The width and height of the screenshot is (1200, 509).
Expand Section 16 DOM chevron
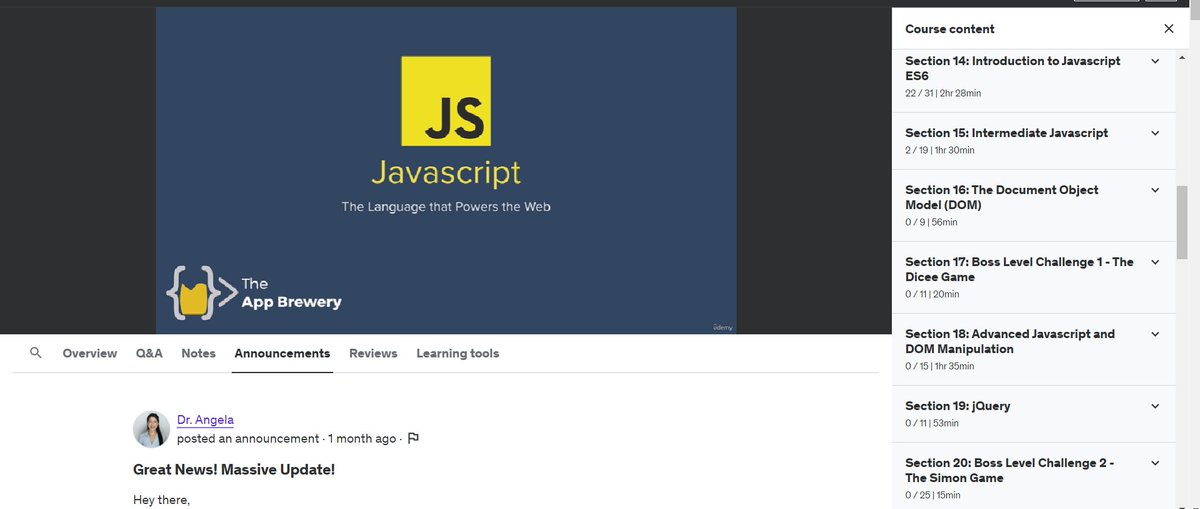click(1155, 190)
